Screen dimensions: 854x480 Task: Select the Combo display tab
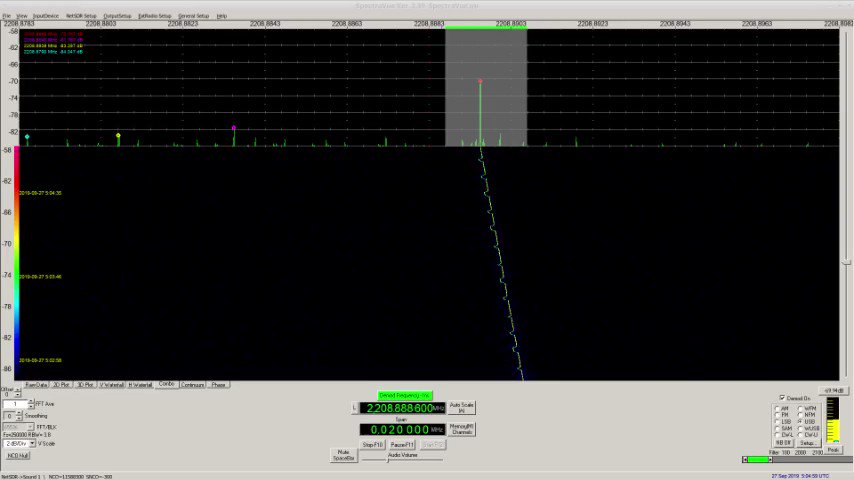point(167,384)
